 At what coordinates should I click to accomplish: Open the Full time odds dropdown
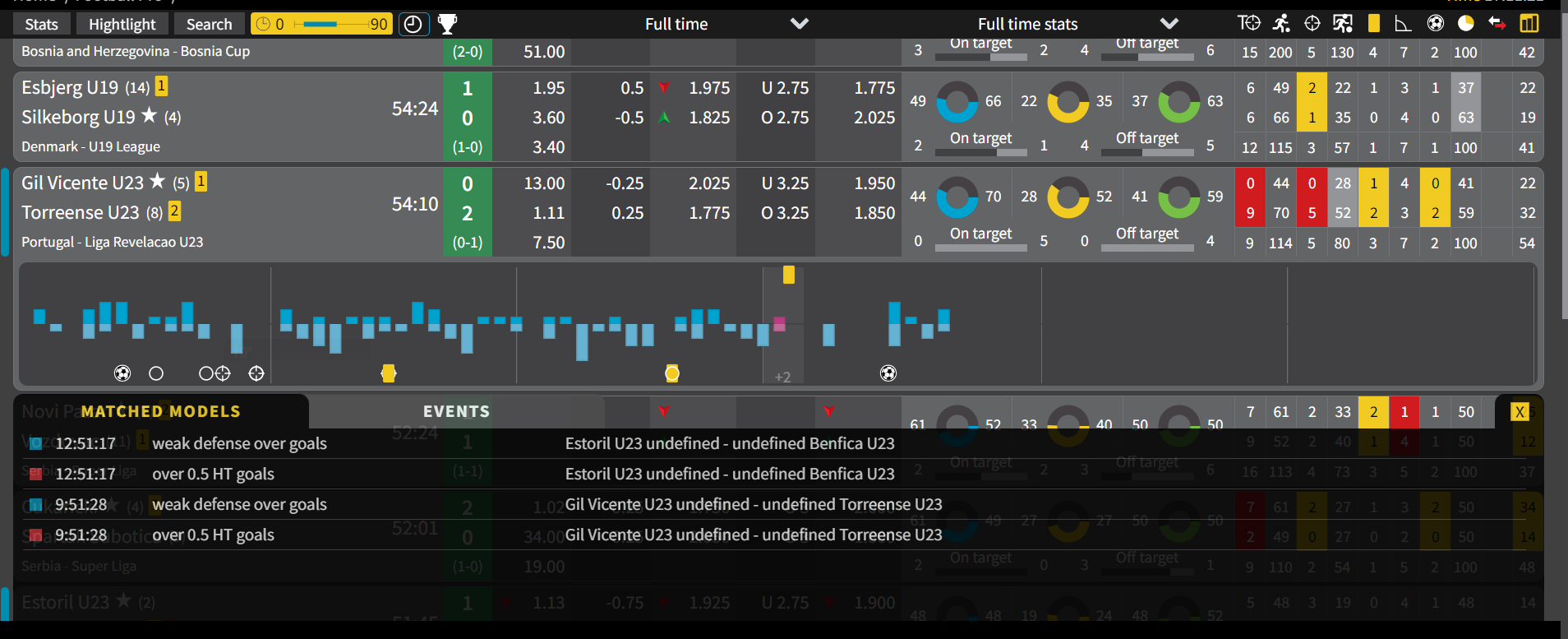point(726,24)
